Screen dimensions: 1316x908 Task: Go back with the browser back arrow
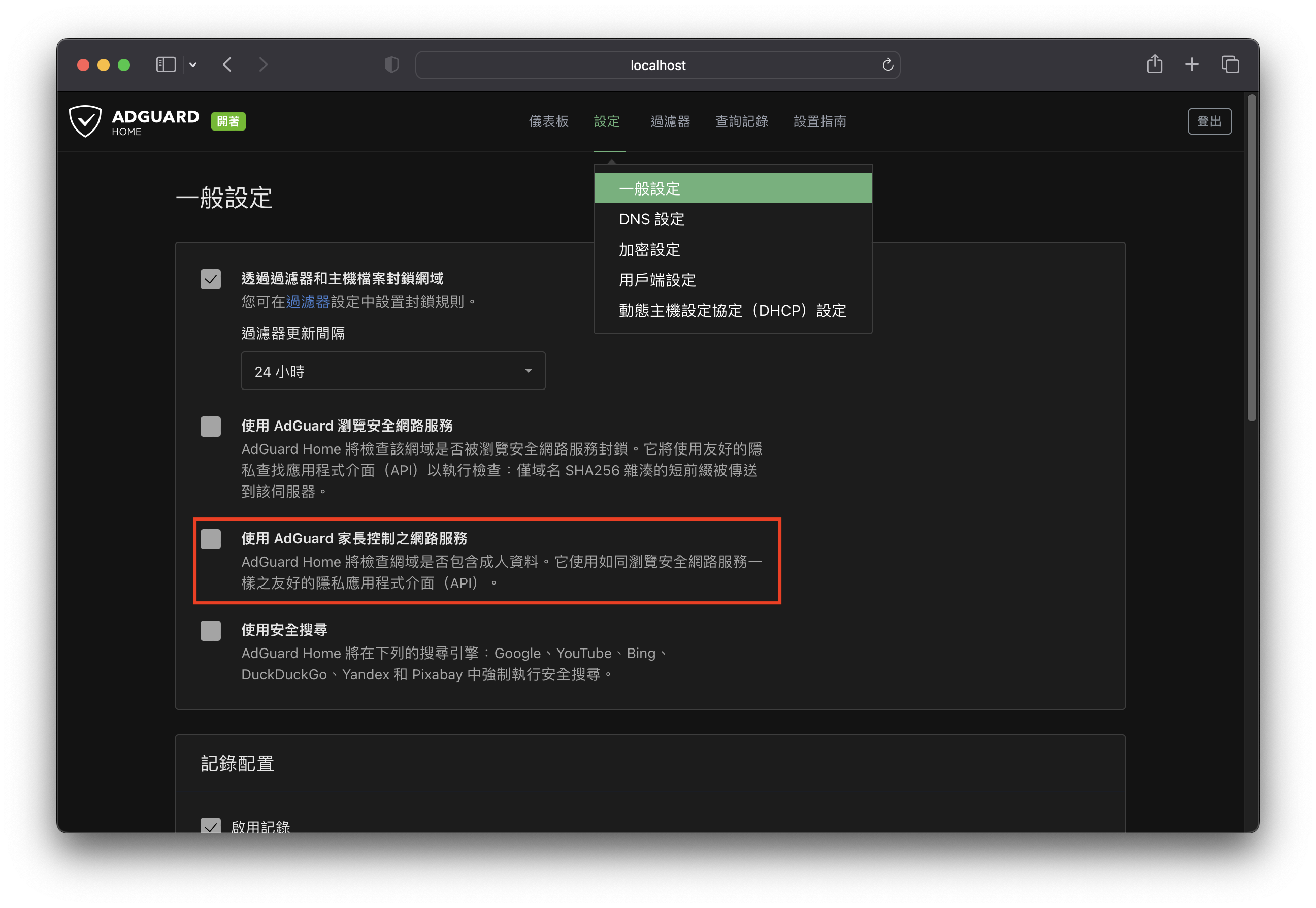227,65
